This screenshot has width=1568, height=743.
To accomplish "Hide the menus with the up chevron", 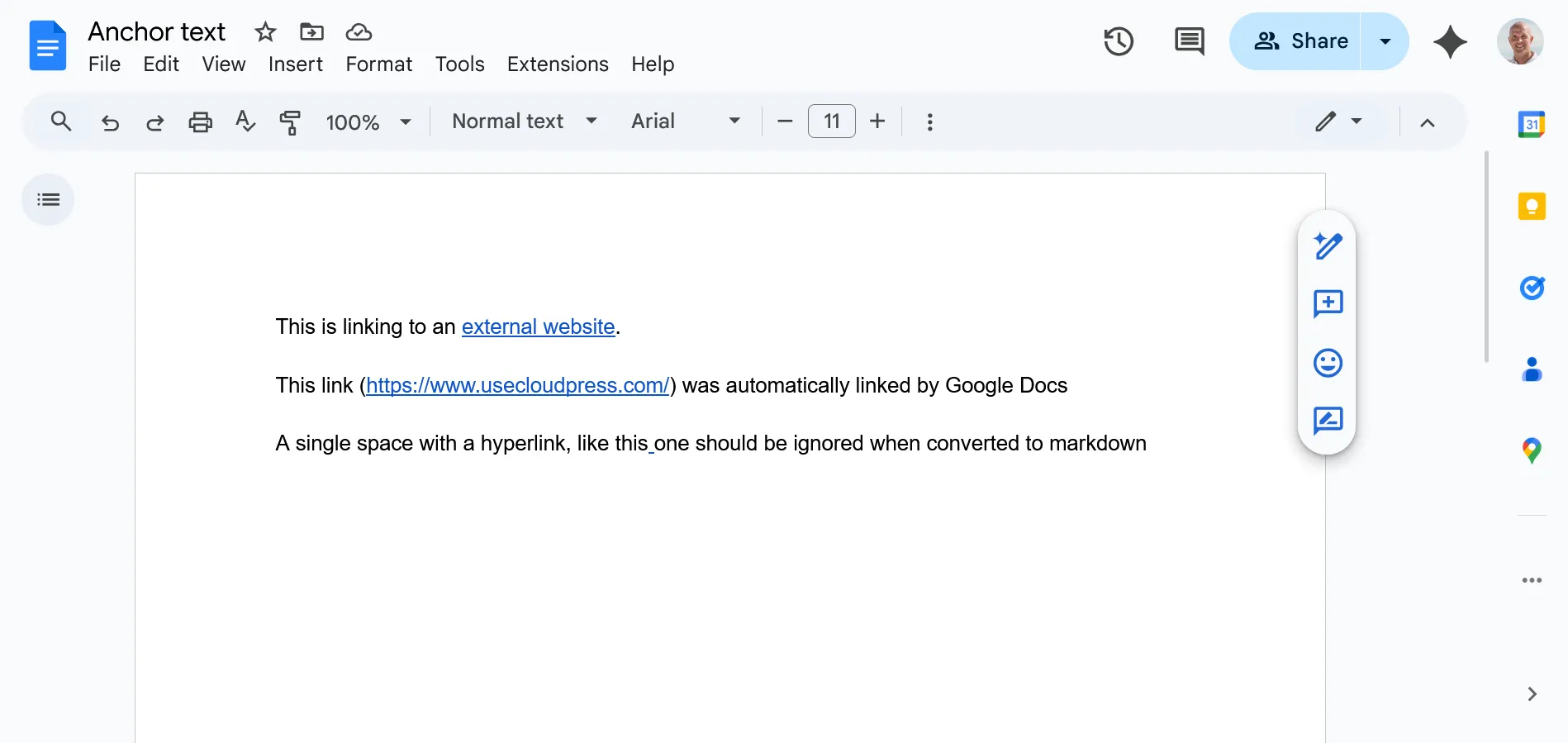I will 1427,122.
